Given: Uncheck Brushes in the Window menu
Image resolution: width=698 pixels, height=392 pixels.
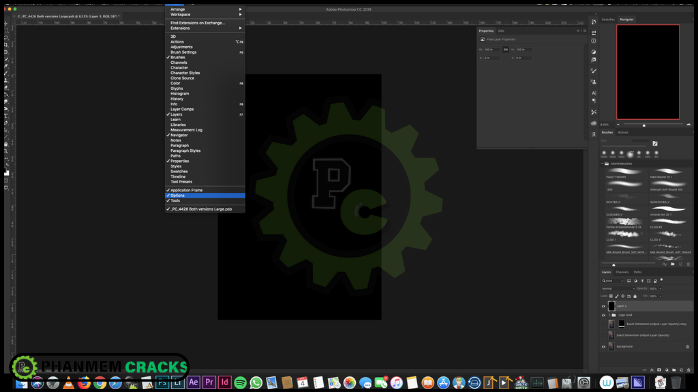Looking at the screenshot, I should pos(205,57).
